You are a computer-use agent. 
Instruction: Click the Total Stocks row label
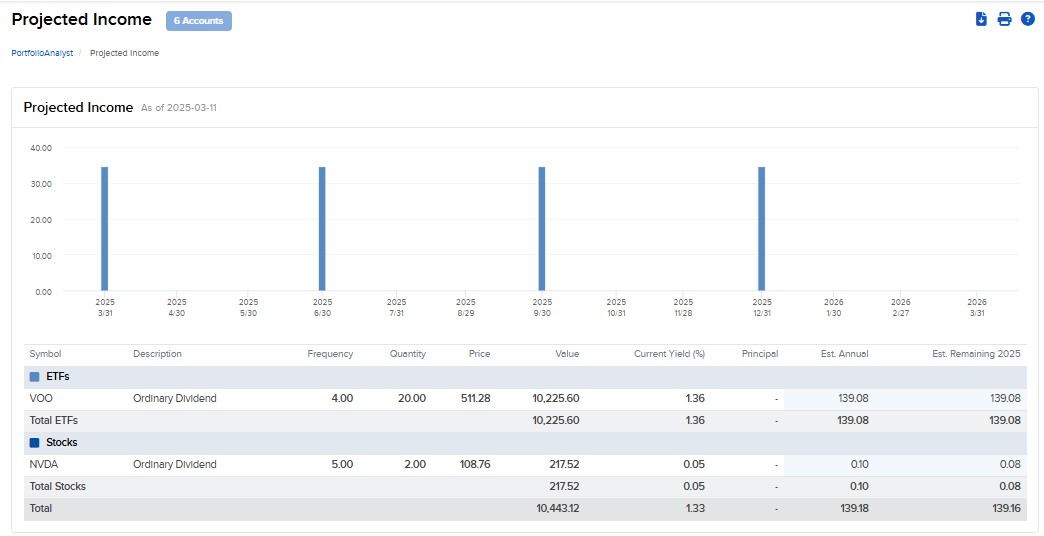coord(57,487)
